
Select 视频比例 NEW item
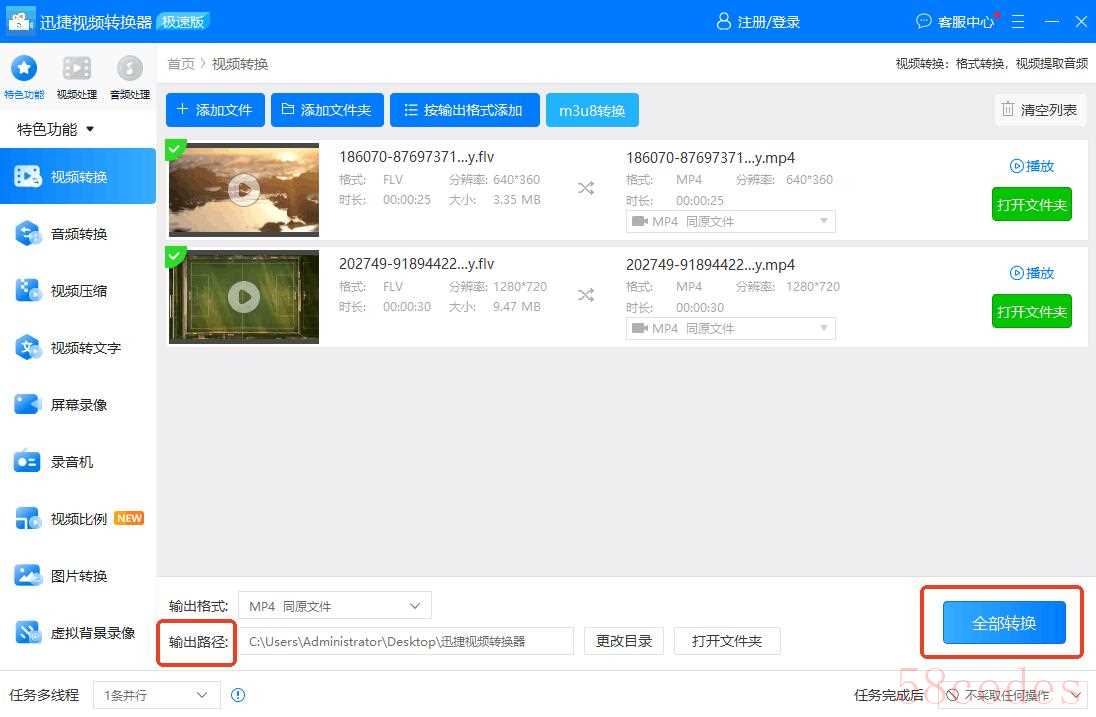click(x=78, y=519)
